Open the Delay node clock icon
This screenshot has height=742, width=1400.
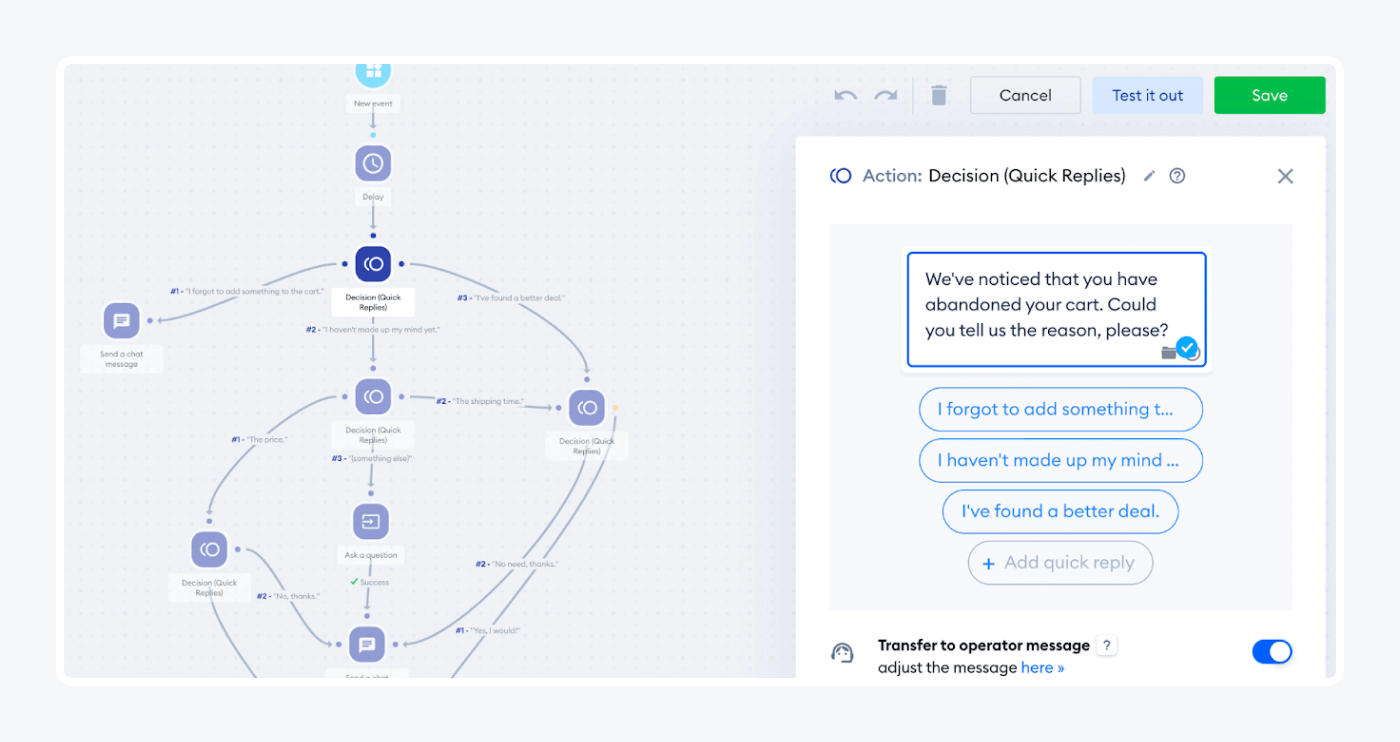click(x=372, y=163)
